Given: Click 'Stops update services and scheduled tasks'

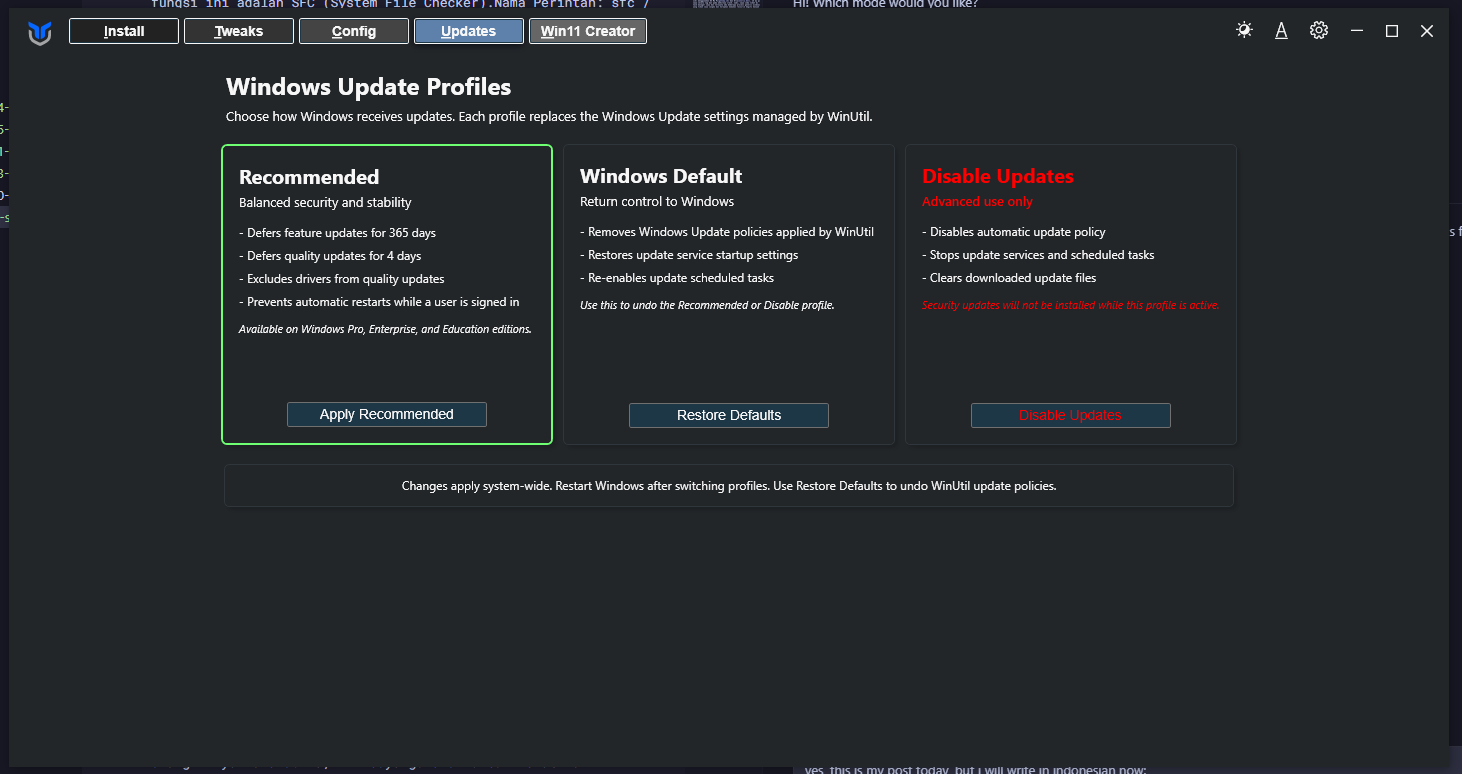Looking at the screenshot, I should point(1038,255).
